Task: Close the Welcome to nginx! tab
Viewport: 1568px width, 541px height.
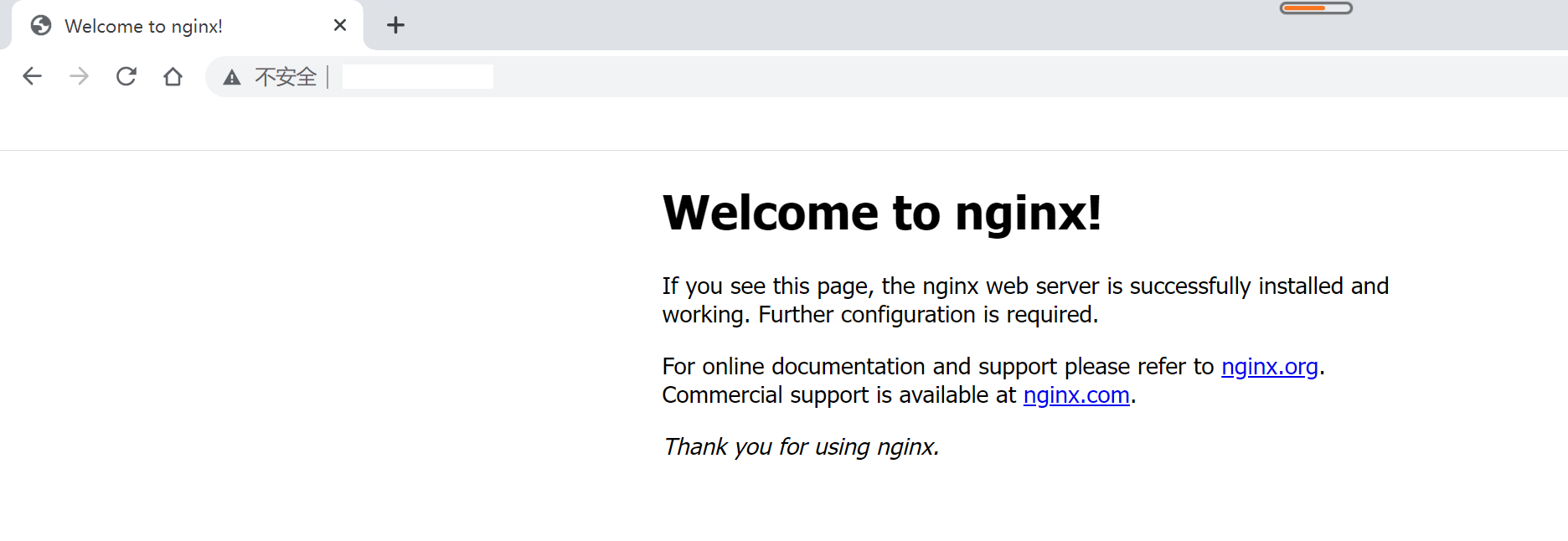Action: (x=339, y=25)
